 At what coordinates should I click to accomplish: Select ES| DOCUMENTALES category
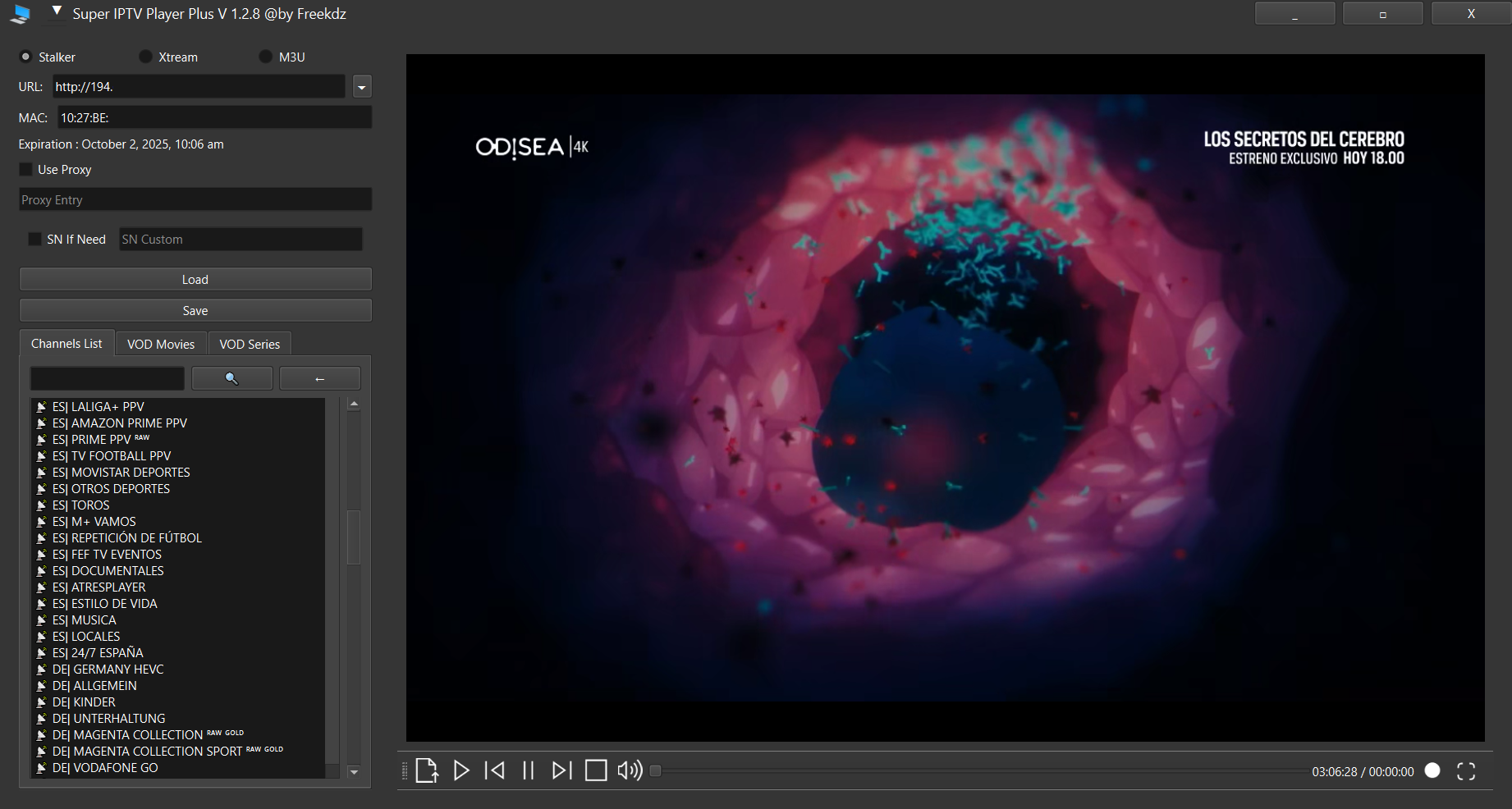tap(178, 570)
